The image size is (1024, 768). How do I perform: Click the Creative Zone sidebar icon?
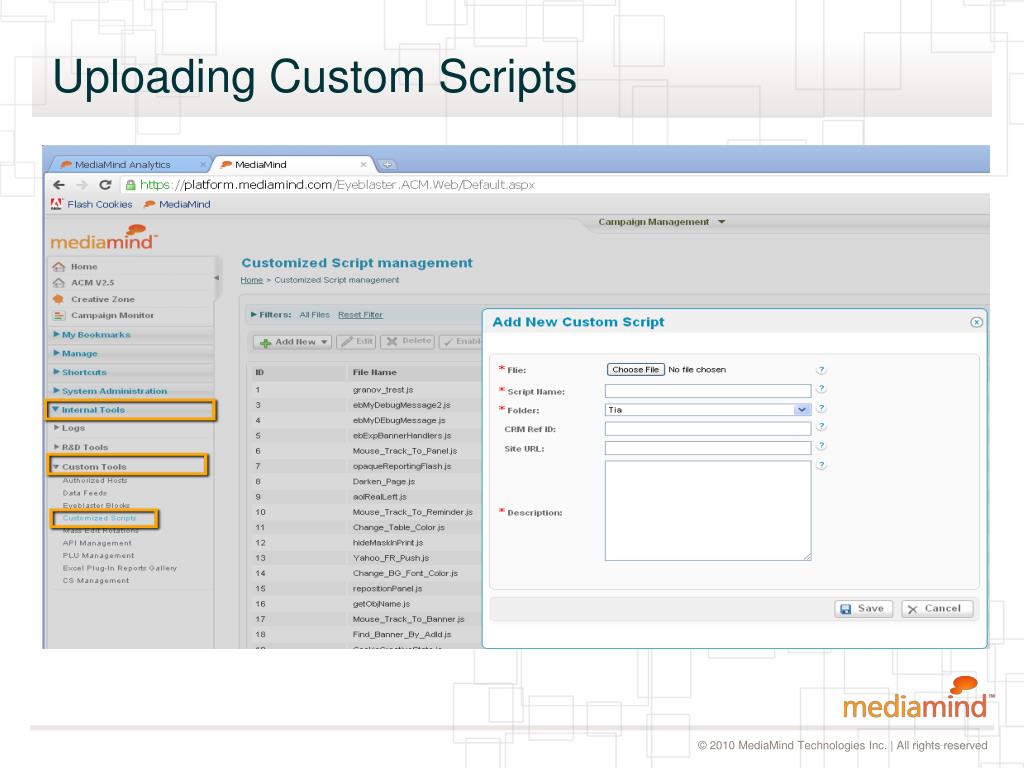point(58,299)
